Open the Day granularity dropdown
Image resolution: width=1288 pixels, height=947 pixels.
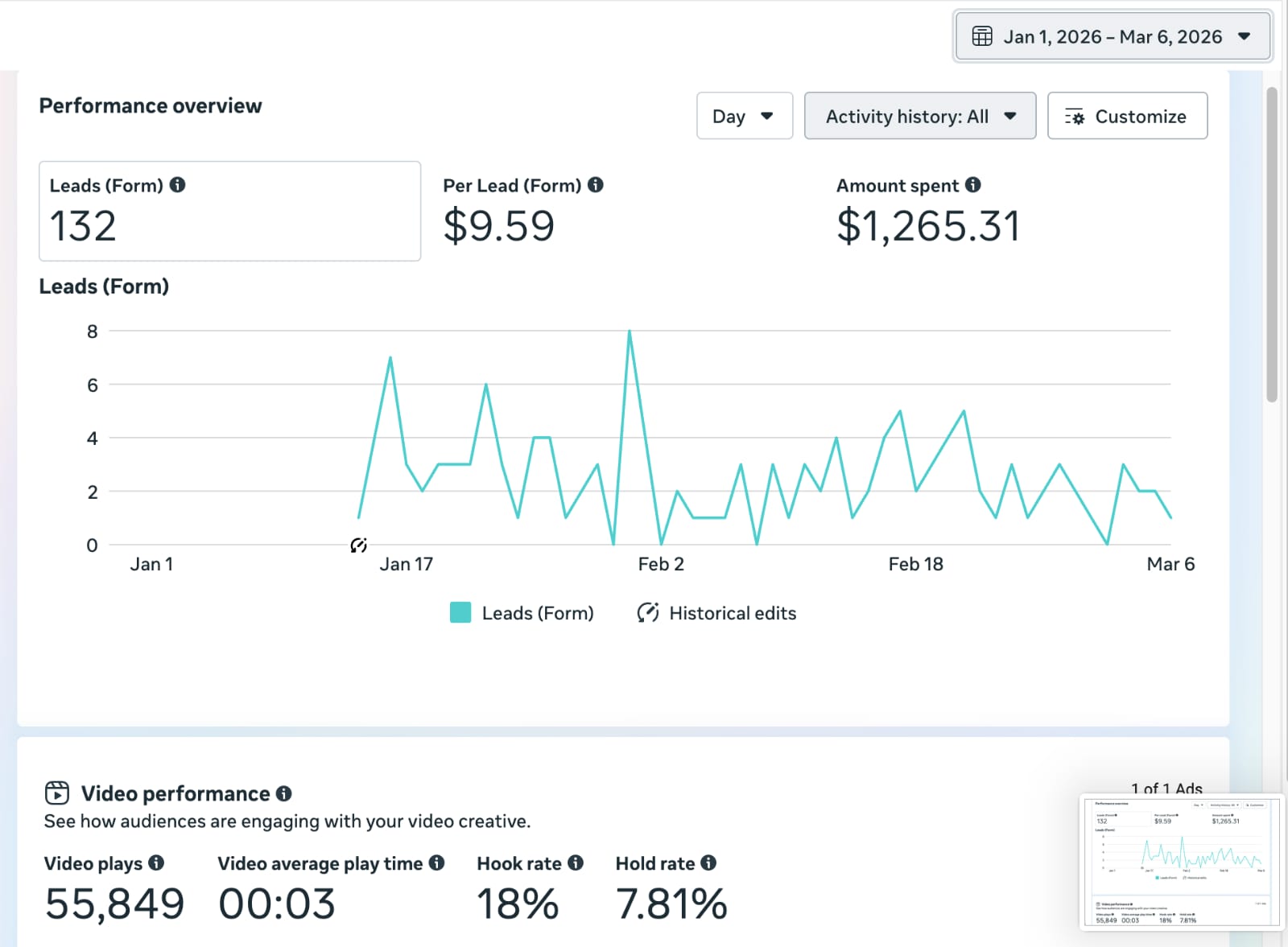click(744, 116)
